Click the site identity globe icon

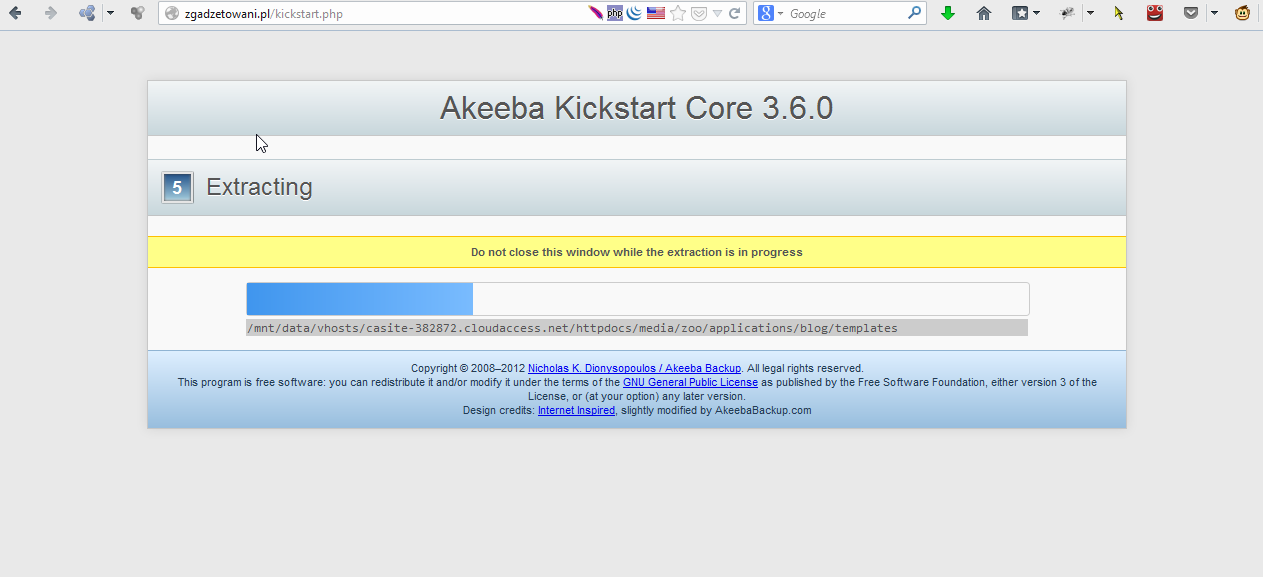[x=172, y=13]
